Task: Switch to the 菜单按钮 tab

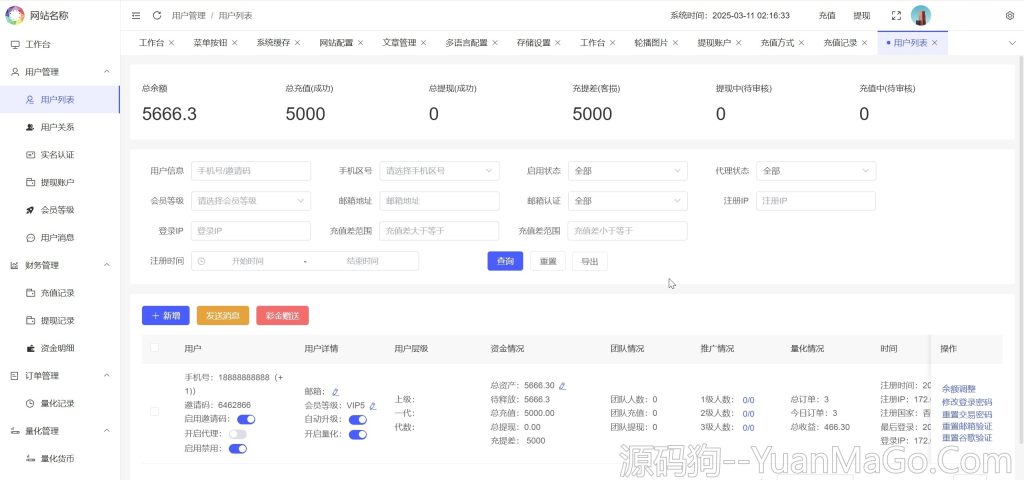Action: 210,42
